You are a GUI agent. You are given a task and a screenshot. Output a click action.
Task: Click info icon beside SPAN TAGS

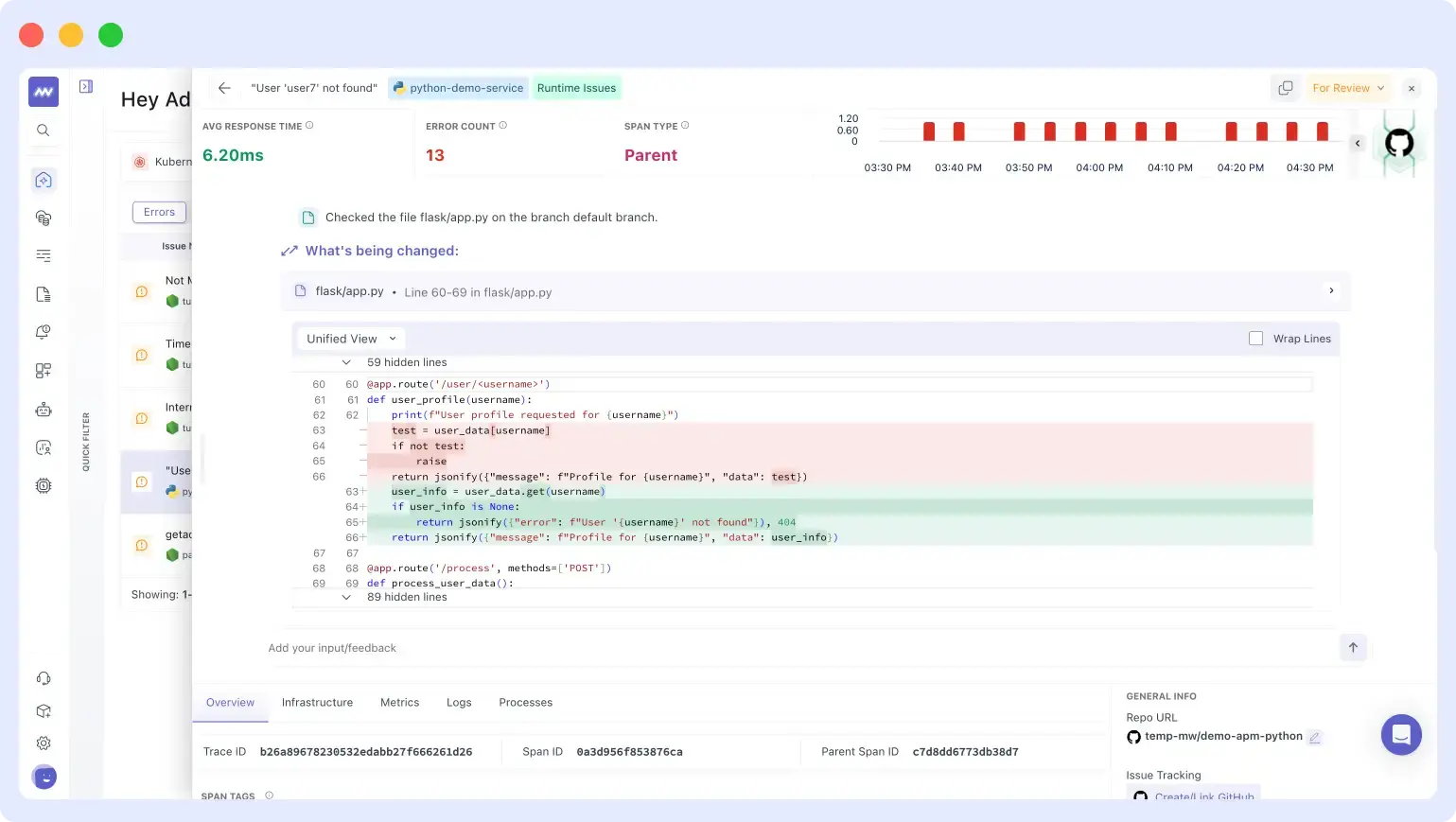click(269, 796)
